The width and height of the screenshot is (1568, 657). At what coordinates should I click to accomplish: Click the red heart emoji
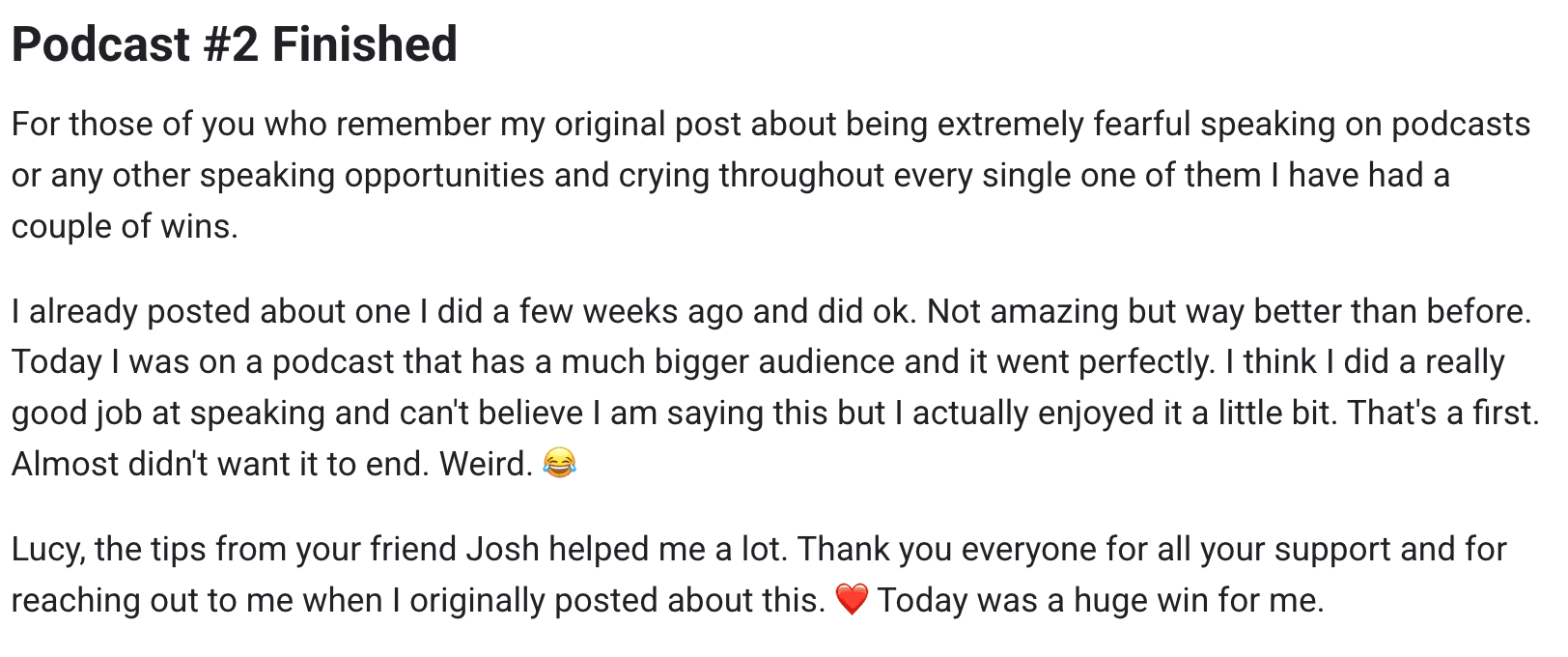point(852,600)
